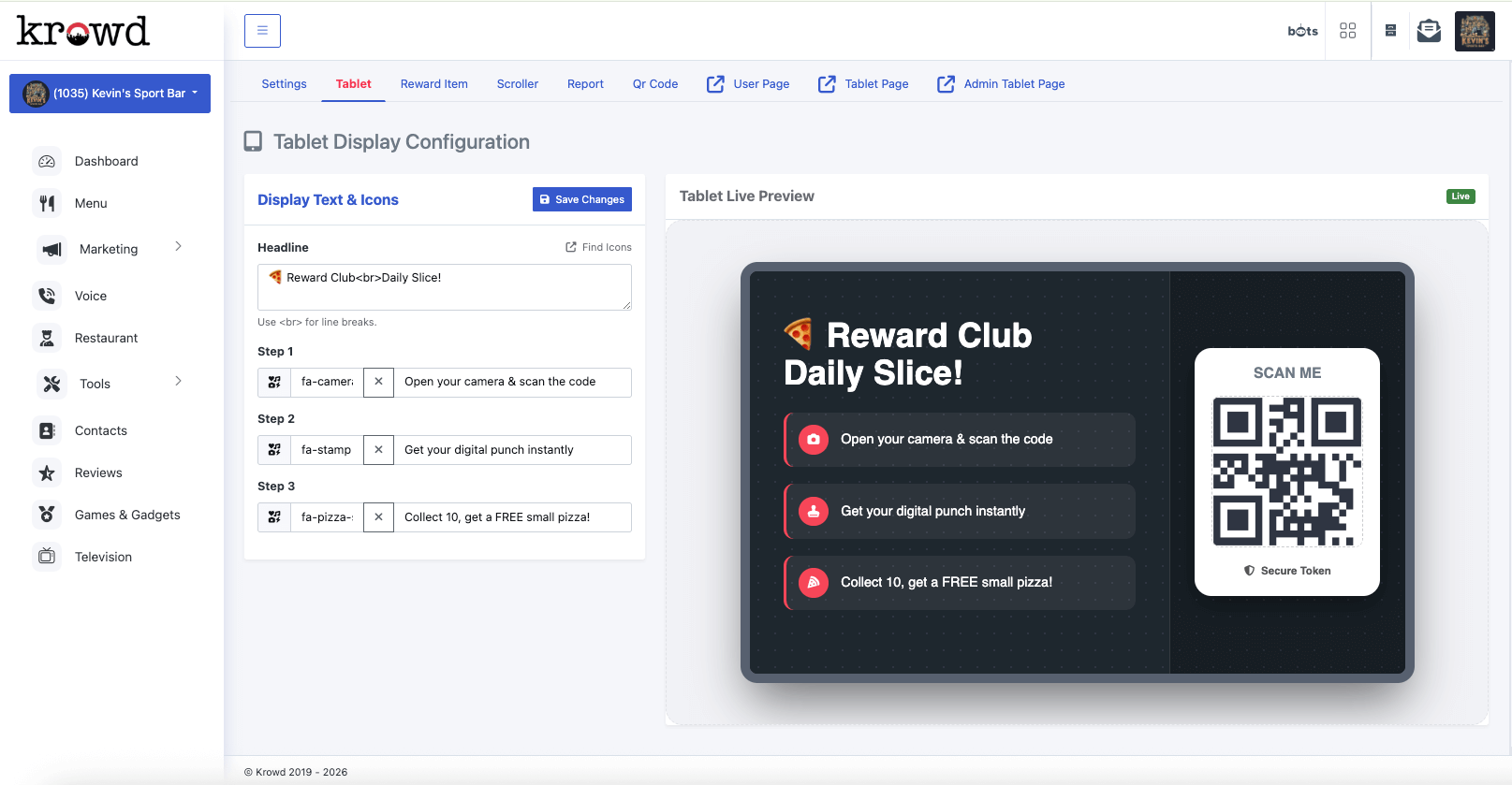Open the Television sidebar item

(x=103, y=557)
